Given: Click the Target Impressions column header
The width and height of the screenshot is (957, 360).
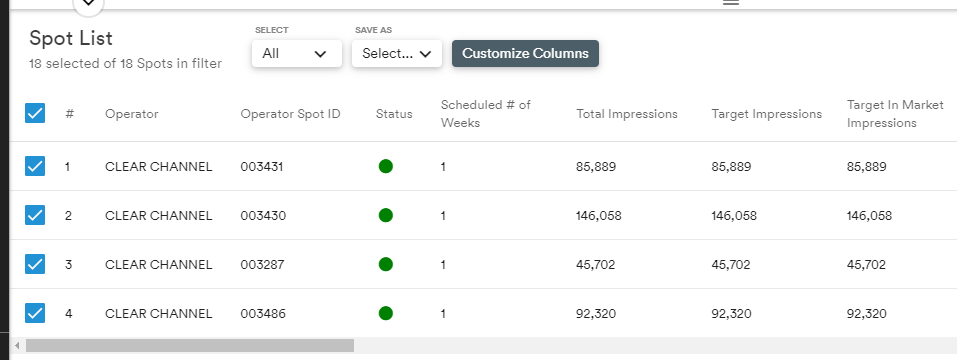Looking at the screenshot, I should (x=767, y=113).
